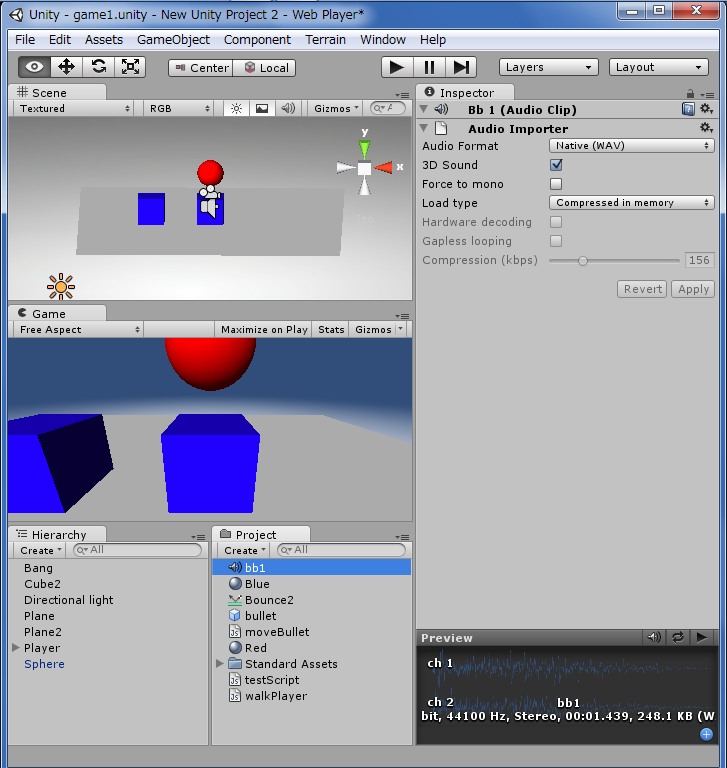The height and width of the screenshot is (768, 727).
Task: Uncheck the 3D Sound checkbox
Action: pos(556,165)
